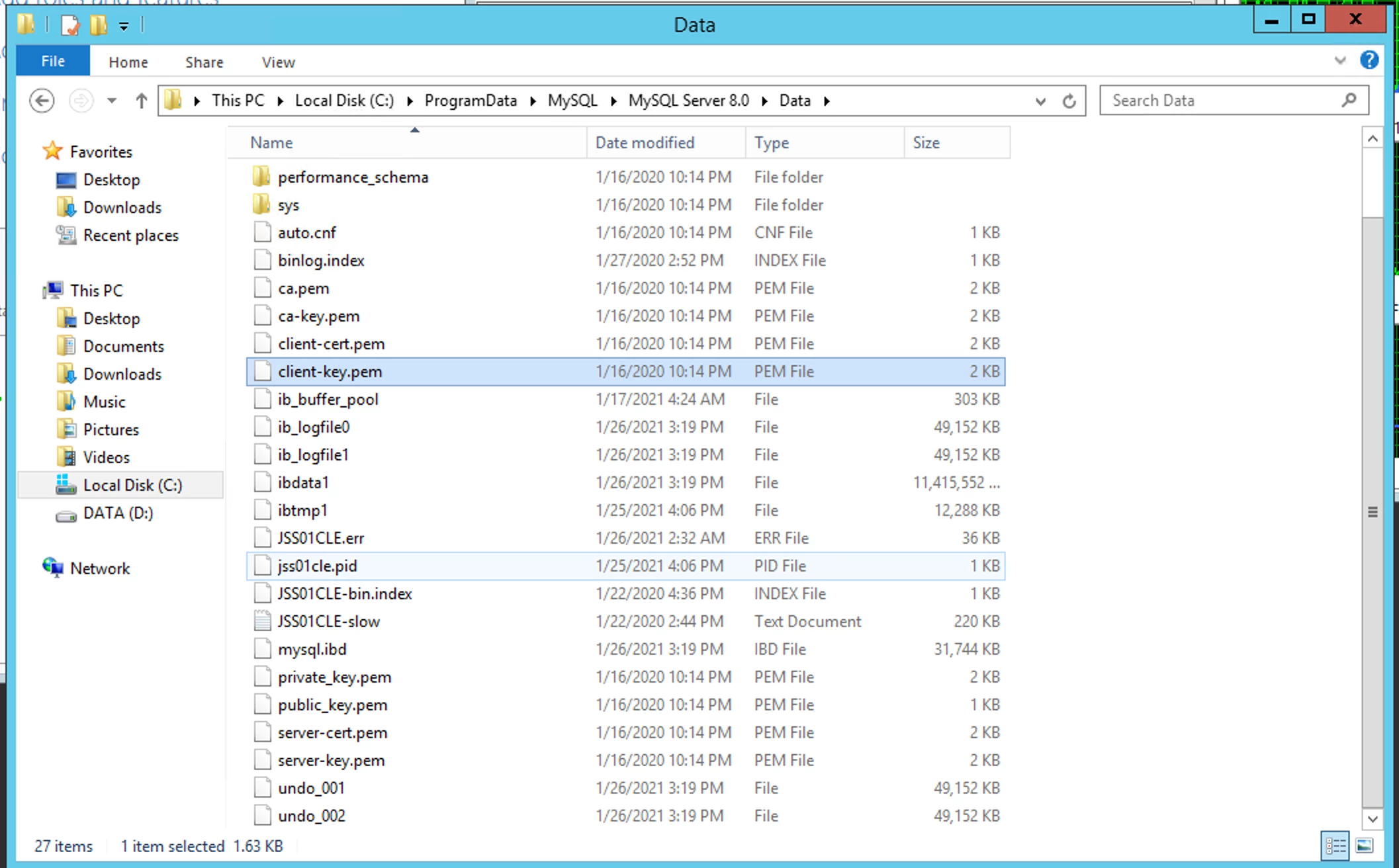Click the scrollbar up arrow
Image resolution: width=1399 pixels, height=868 pixels.
point(1373,139)
